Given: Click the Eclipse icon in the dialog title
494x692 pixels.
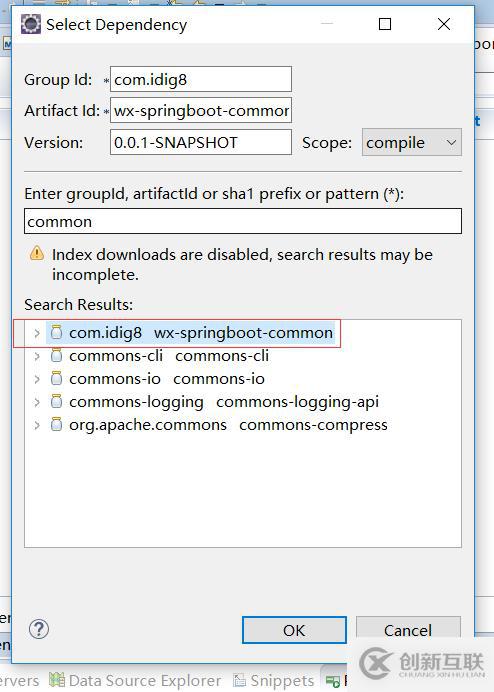Looking at the screenshot, I should pyautogui.click(x=30, y=24).
